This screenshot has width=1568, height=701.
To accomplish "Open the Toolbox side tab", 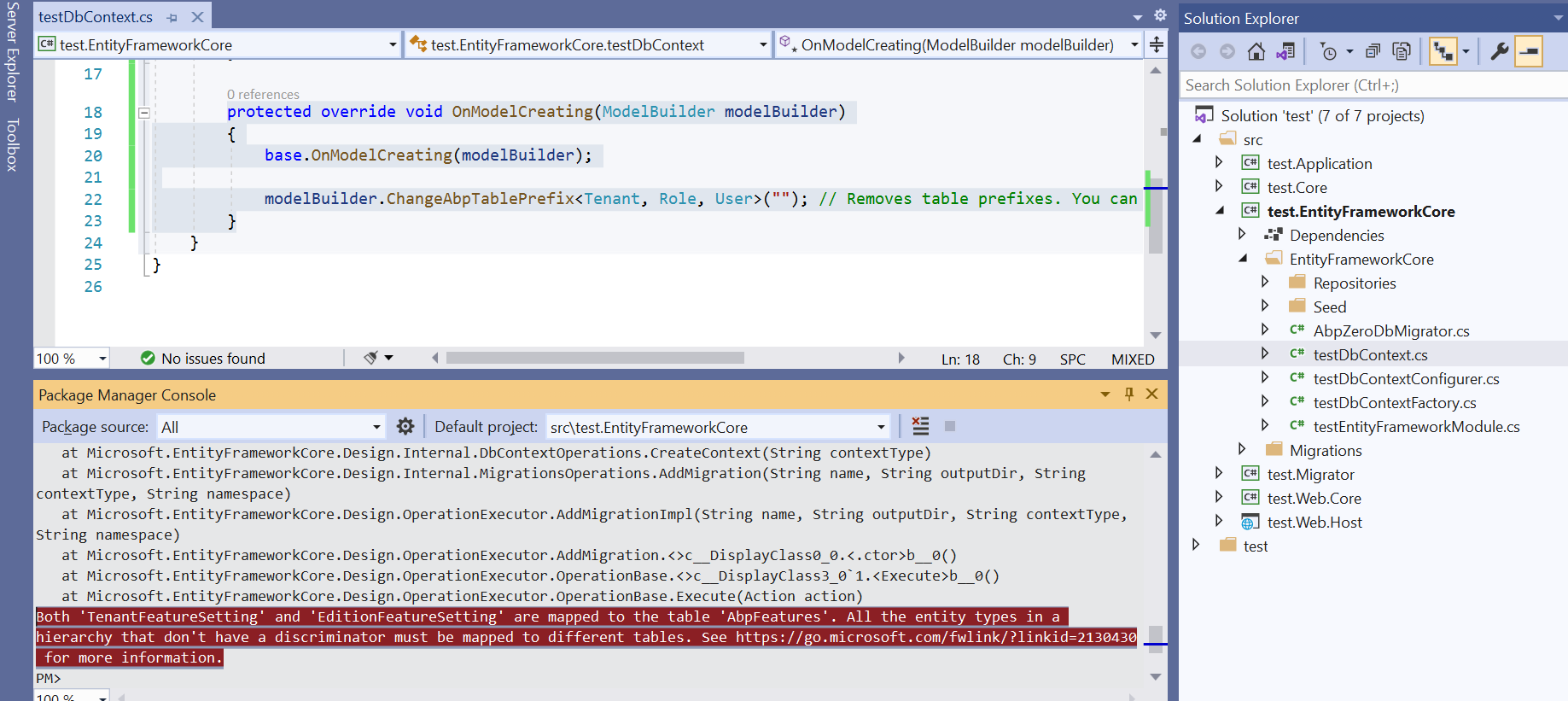I will point(12,145).
